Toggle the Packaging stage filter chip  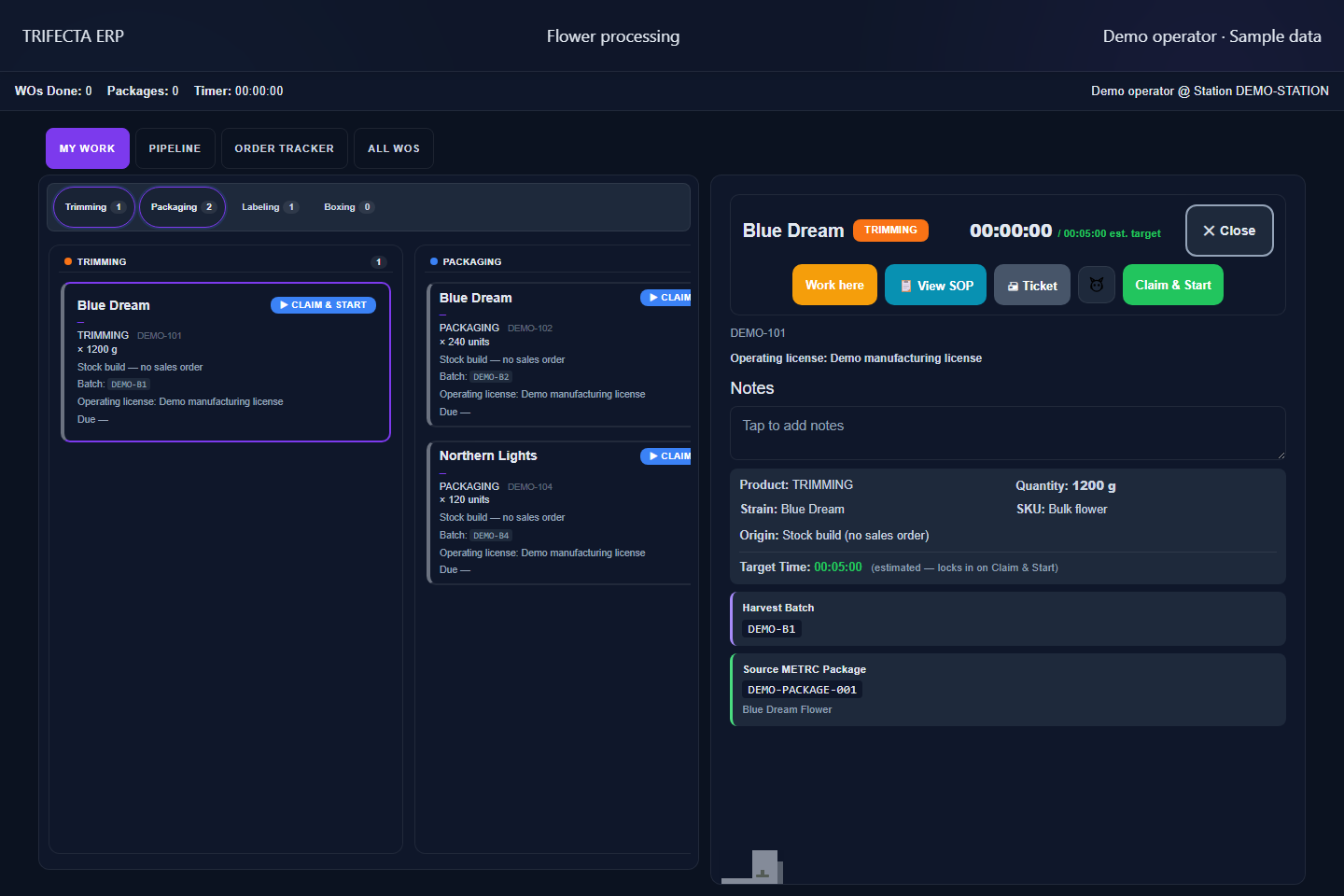183,207
